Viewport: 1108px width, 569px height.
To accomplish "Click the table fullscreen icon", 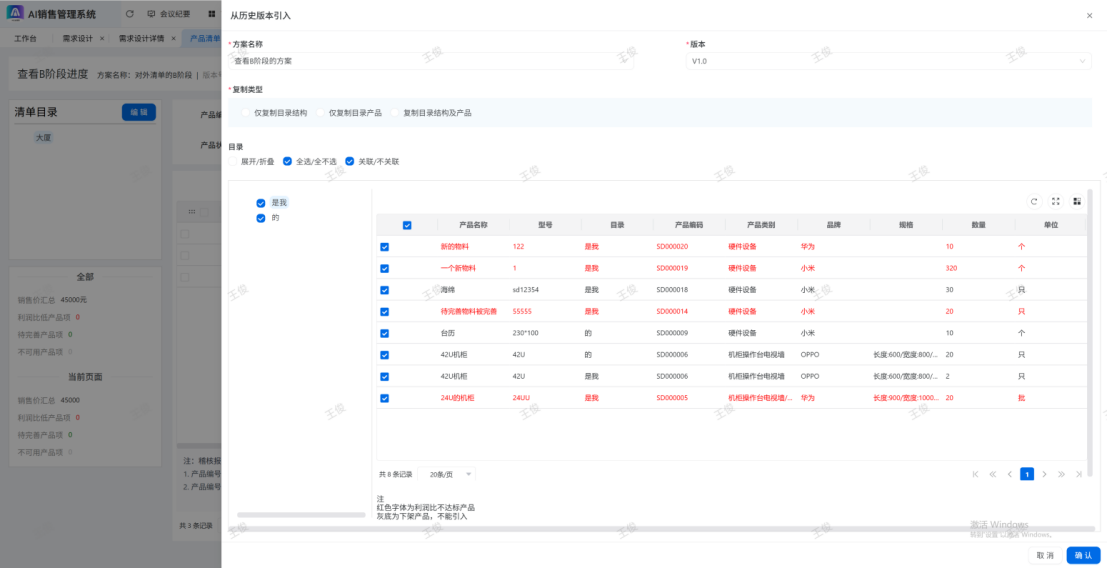I will click(x=1055, y=201).
